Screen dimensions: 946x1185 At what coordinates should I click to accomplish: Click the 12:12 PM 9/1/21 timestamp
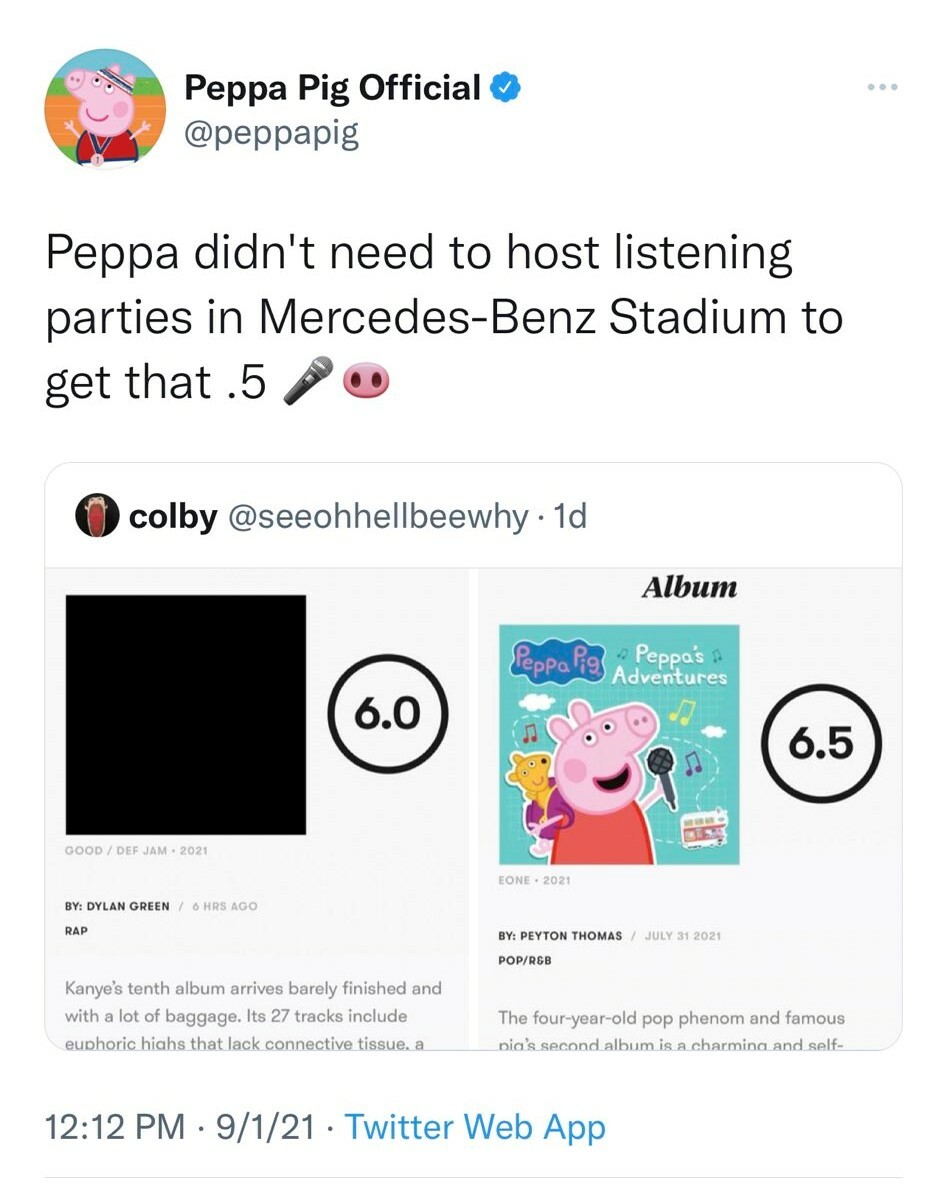pyautogui.click(x=180, y=1127)
